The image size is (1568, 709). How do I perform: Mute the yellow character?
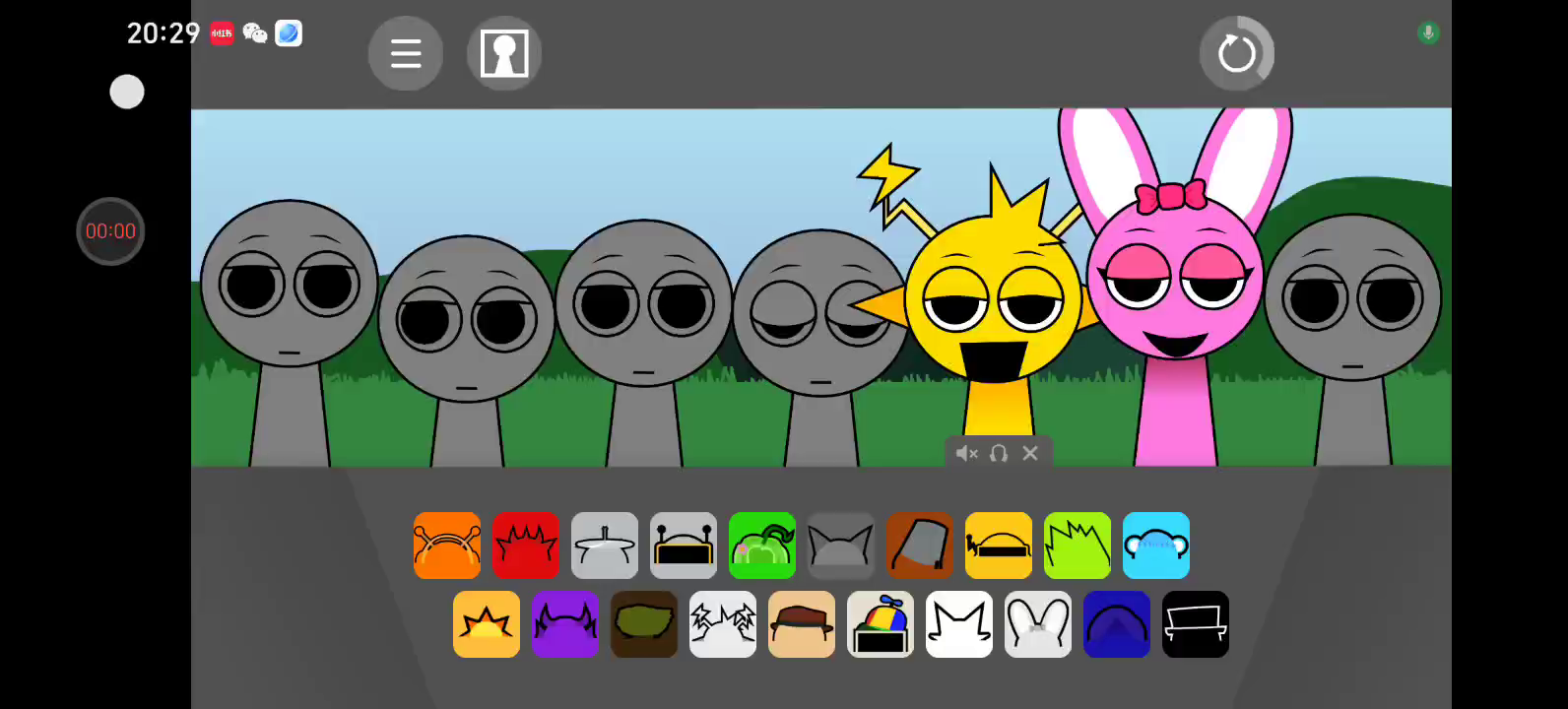(x=966, y=453)
